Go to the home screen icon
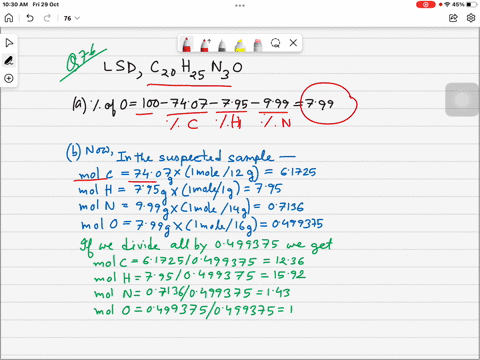This screenshot has width=480, height=360. point(9,18)
